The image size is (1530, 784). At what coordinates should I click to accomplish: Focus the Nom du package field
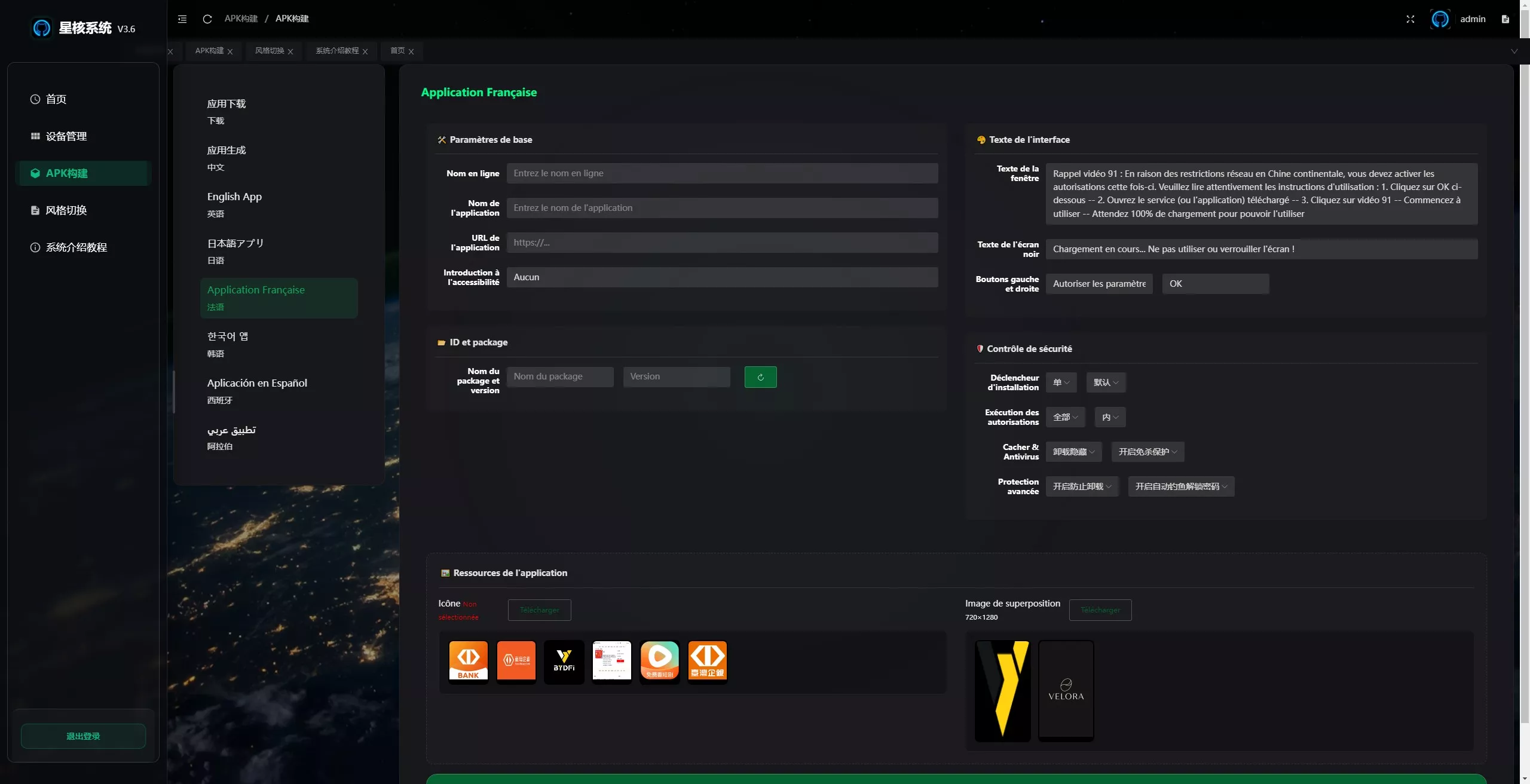click(x=560, y=377)
